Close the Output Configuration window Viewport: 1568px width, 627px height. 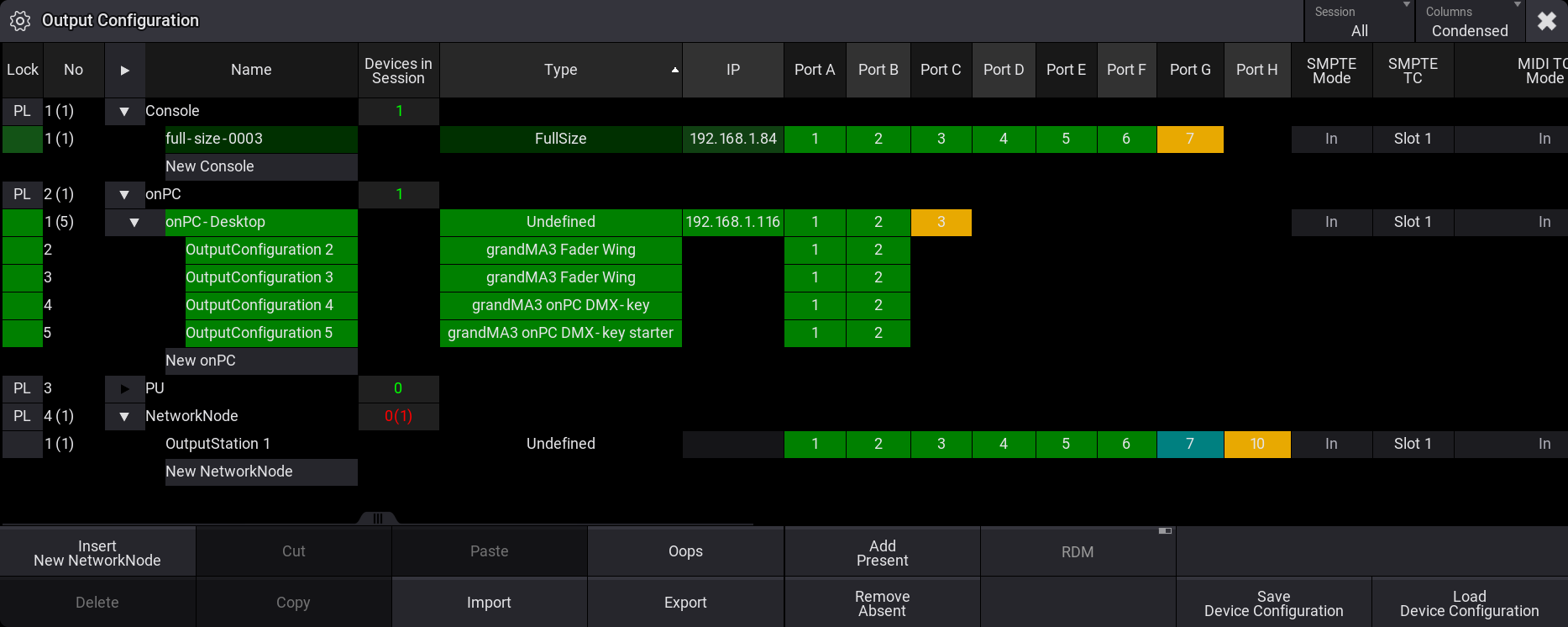[x=1547, y=21]
